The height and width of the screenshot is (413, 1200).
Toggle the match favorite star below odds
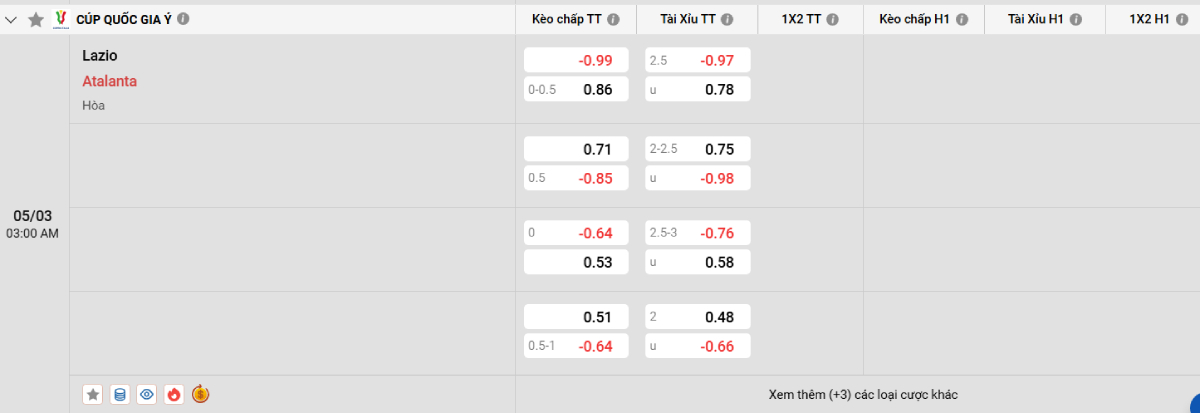coord(93,394)
